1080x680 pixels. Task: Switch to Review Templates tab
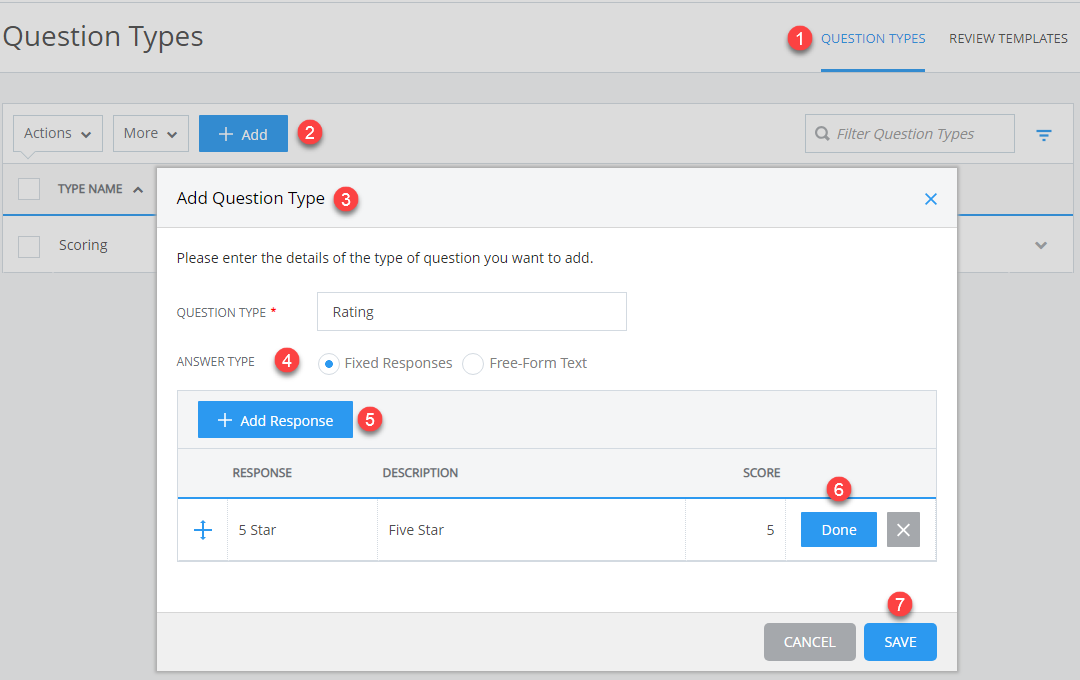[x=1008, y=39]
